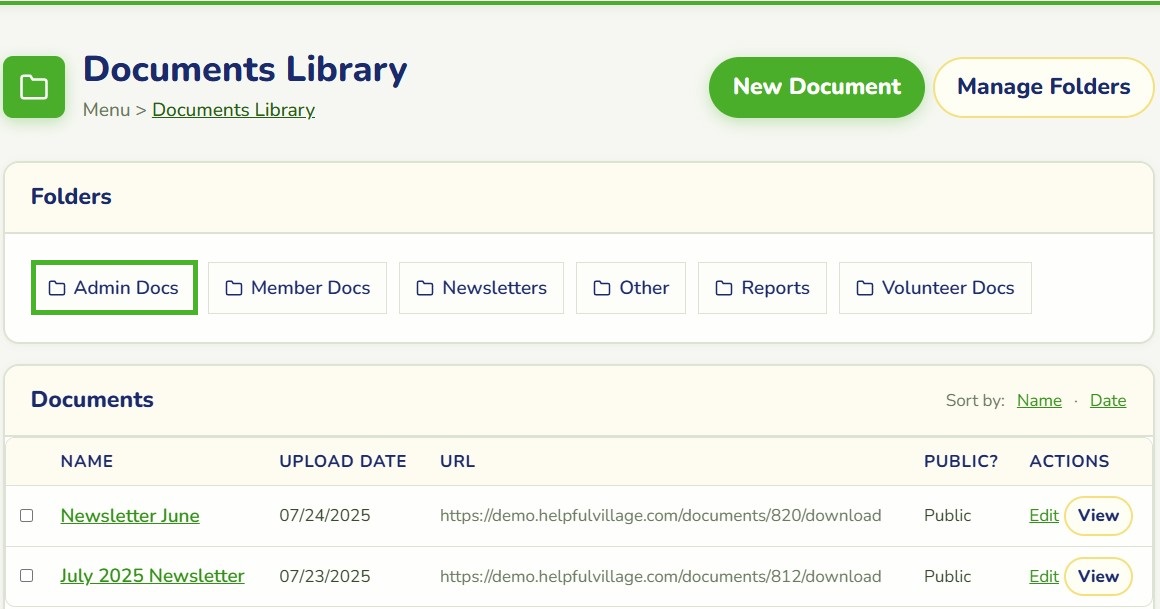Viewport: 1160px width, 609px height.
Task: View the Newsletter June document
Action: point(1099,516)
